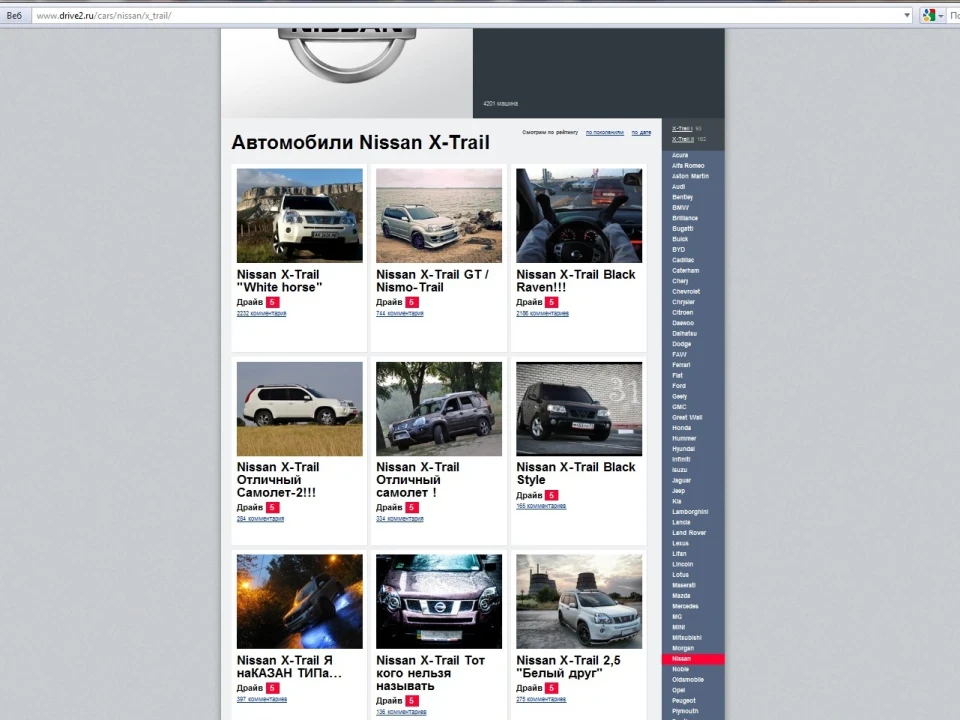
Task: Select Land Rover in the brand list
Action: pyautogui.click(x=689, y=532)
